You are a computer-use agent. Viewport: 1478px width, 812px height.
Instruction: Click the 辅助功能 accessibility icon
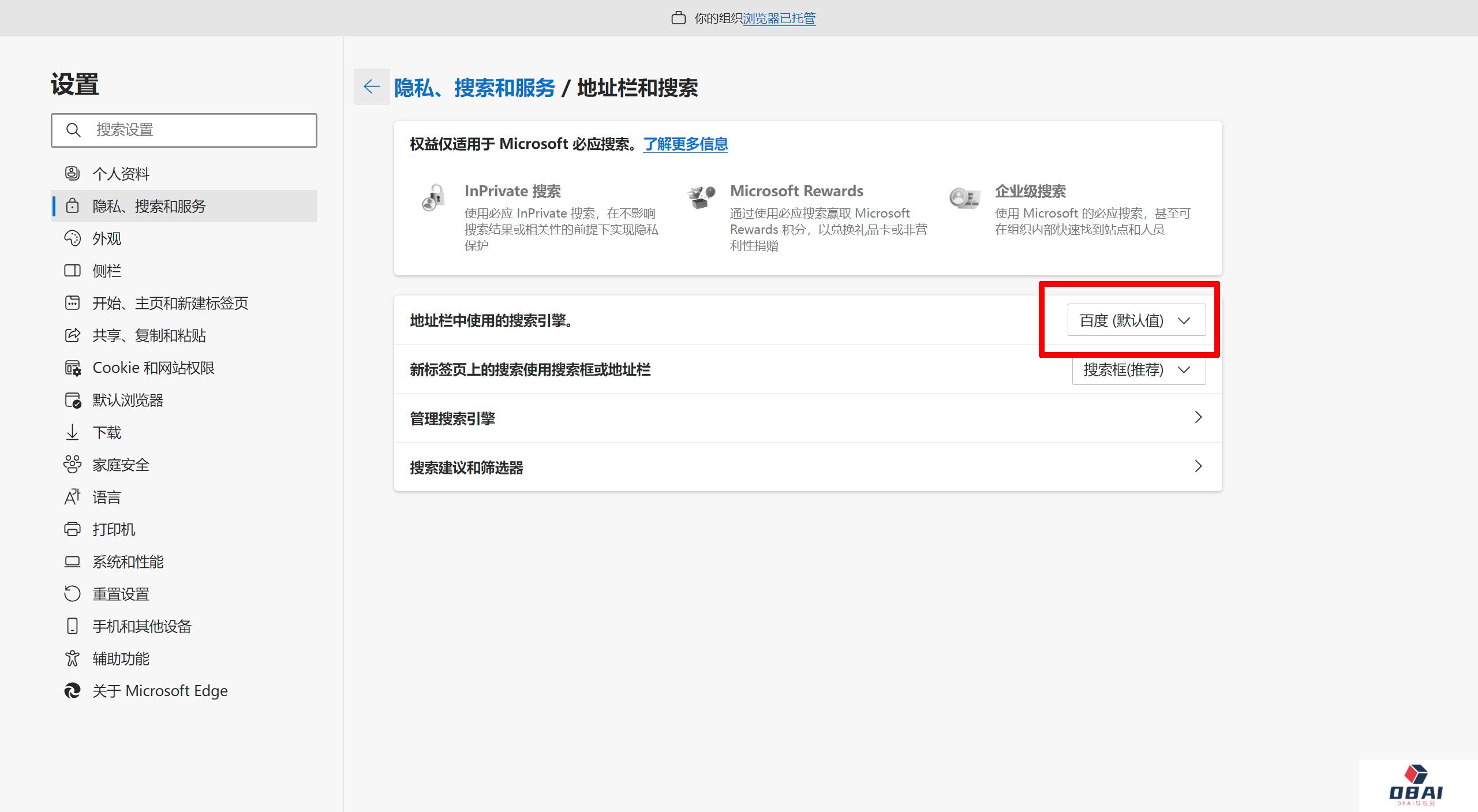[73, 658]
